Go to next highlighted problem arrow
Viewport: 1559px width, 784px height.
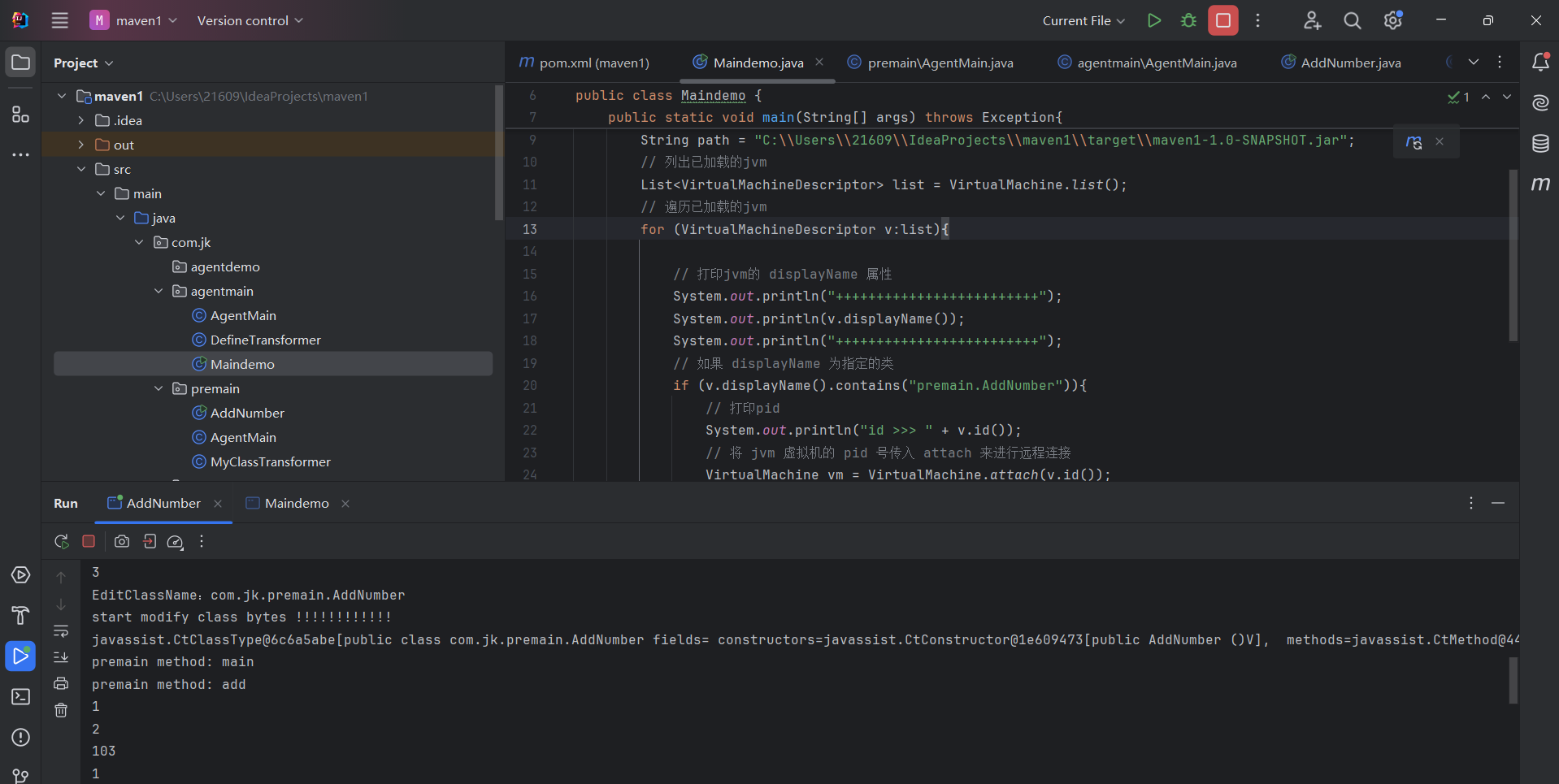click(1507, 97)
